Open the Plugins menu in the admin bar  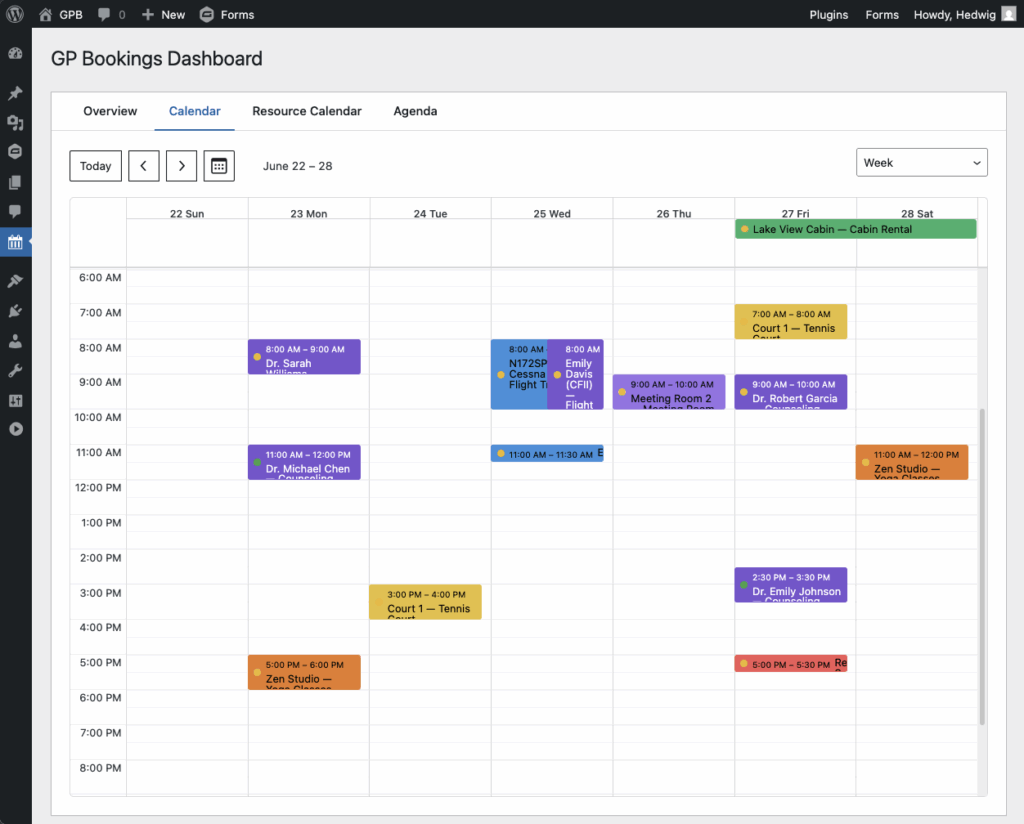(829, 14)
